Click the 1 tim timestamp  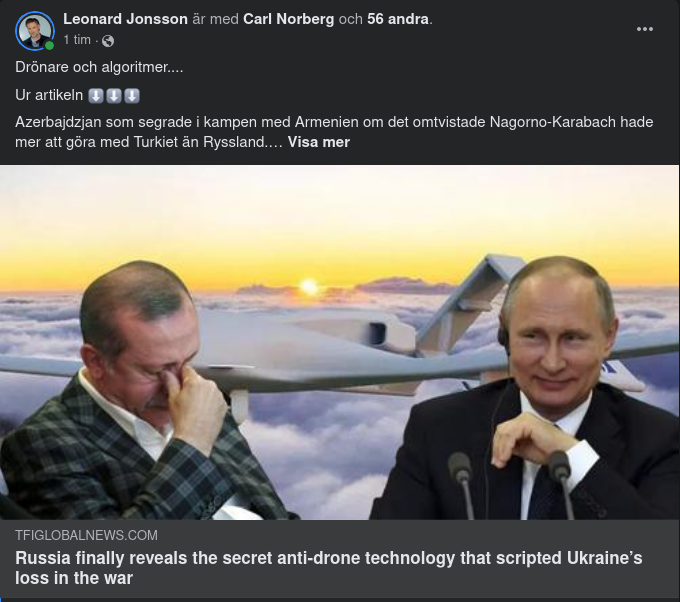pyautogui.click(x=77, y=40)
